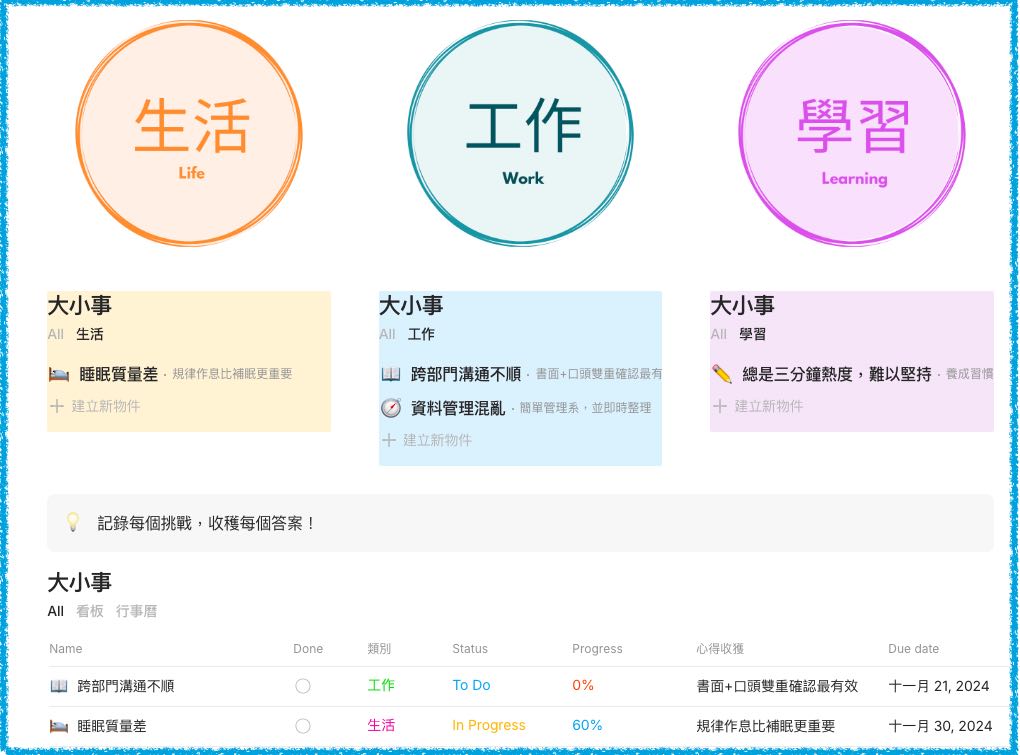The image size is (1020, 755).
Task: Click the bed icon in the Life panel
Action: [x=58, y=374]
